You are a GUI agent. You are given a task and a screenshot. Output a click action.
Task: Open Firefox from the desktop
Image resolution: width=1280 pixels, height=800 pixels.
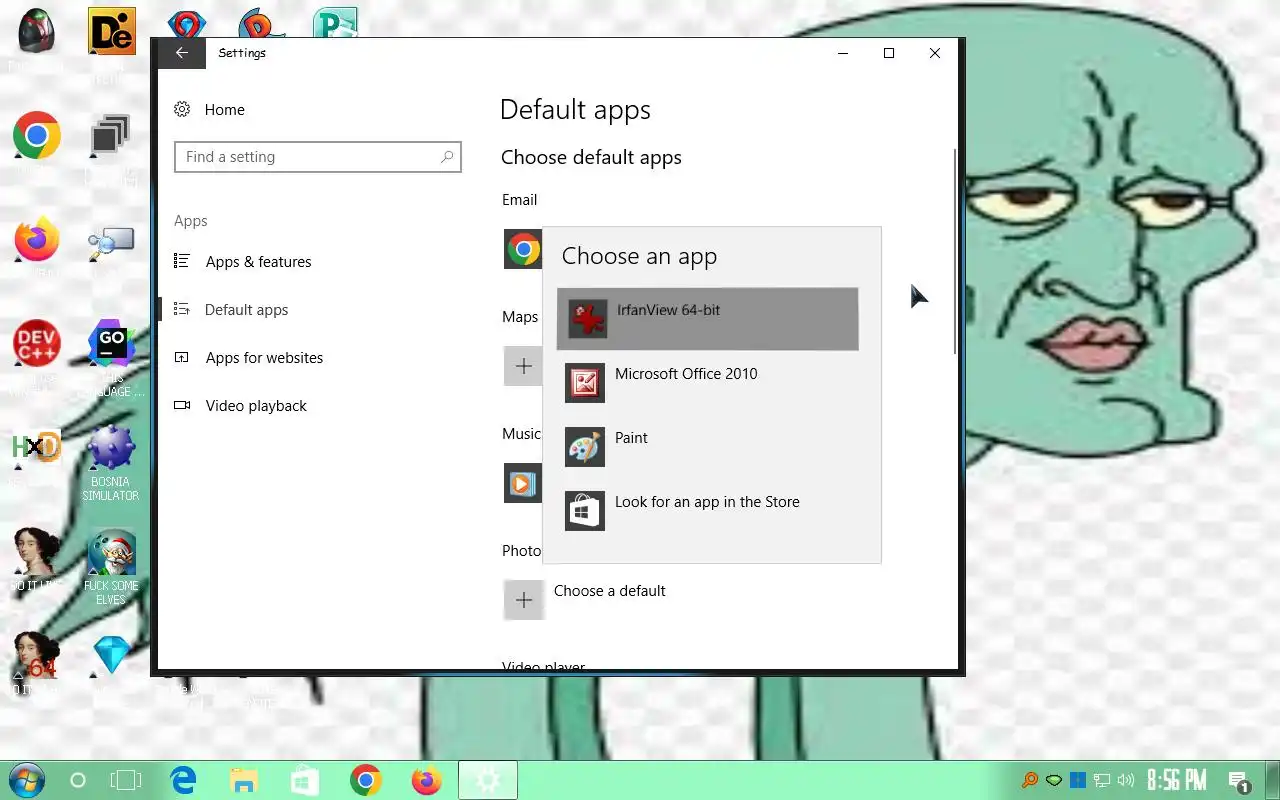click(37, 240)
